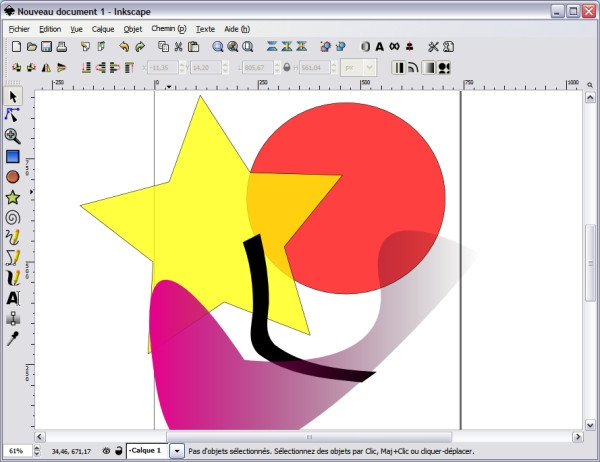Image resolution: width=600 pixels, height=462 pixels.
Task: Select the Zoom magnifier tool
Action: pyautogui.click(x=12, y=135)
